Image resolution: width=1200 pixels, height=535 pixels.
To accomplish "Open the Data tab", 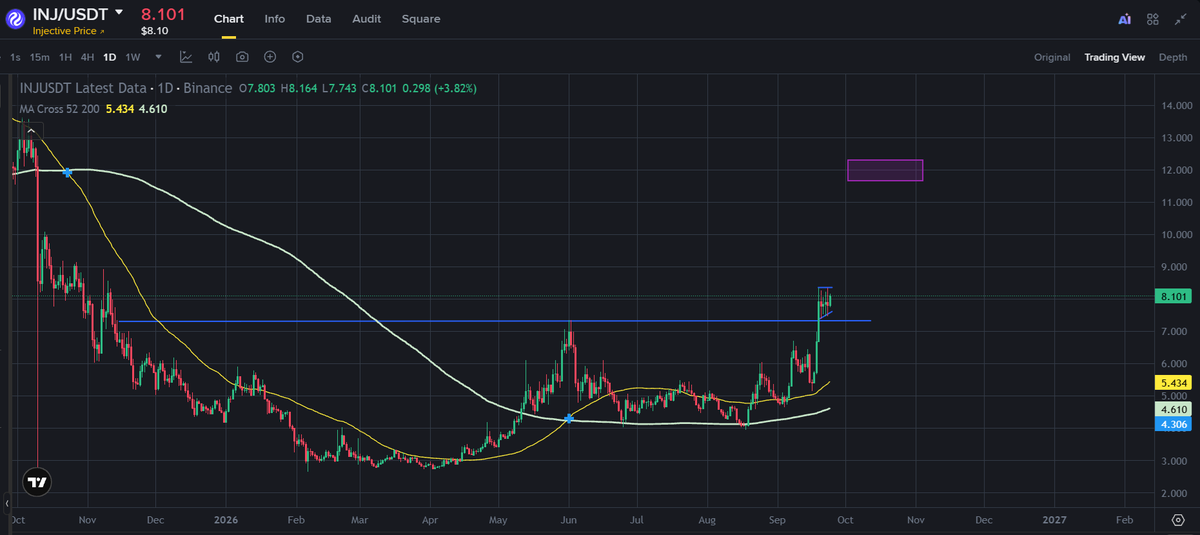I will click(x=319, y=19).
